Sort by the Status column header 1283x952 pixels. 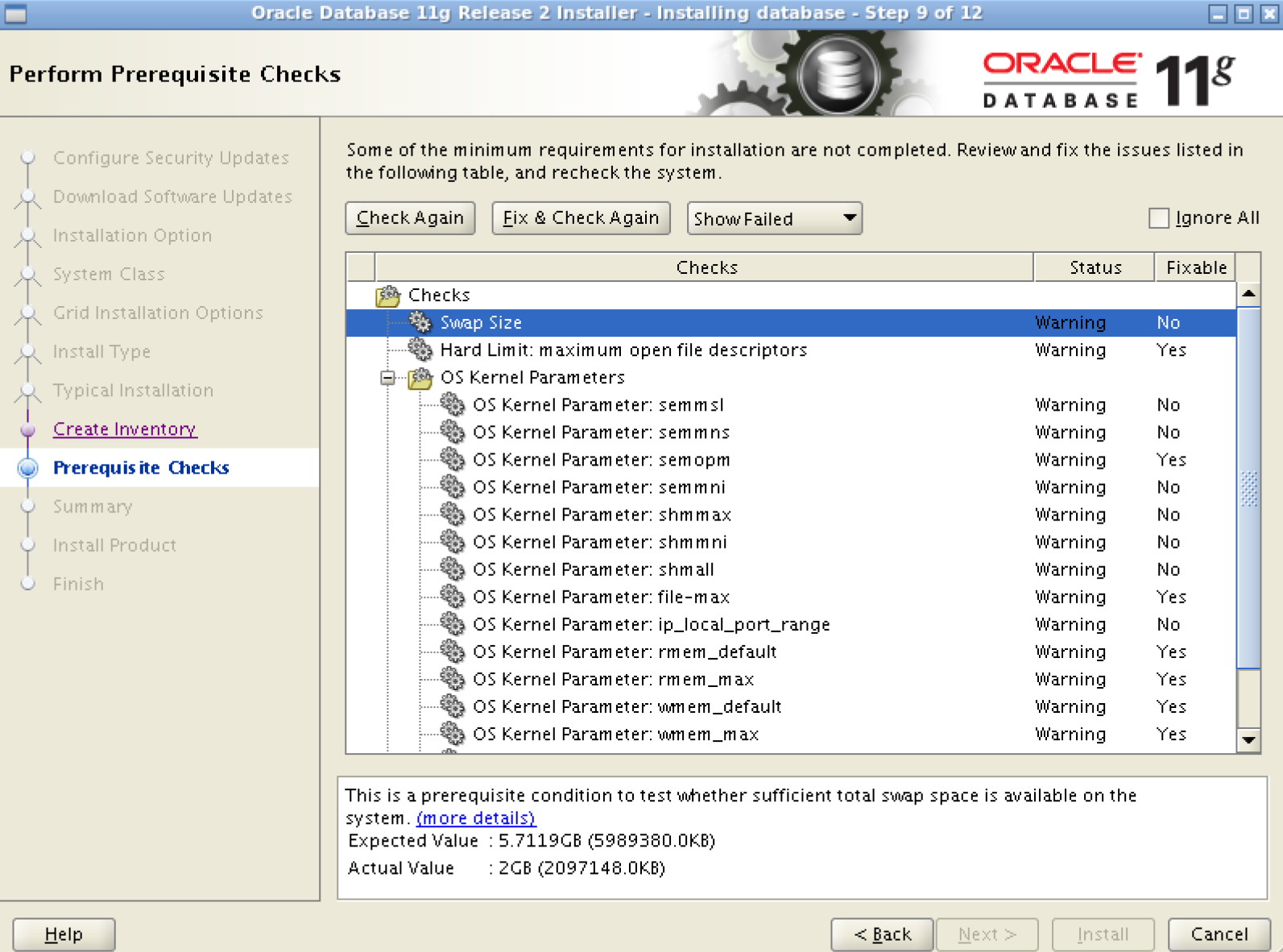pos(1095,267)
